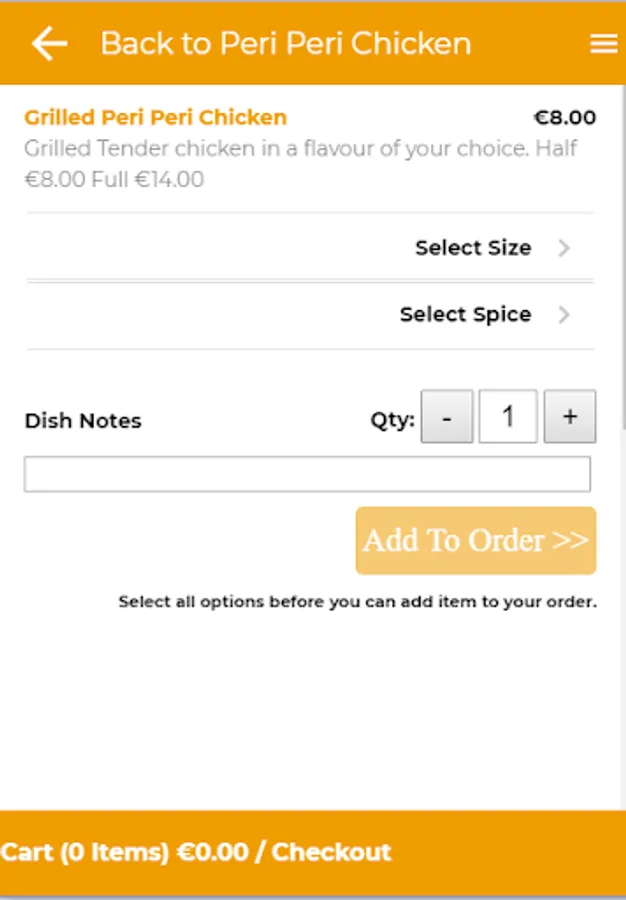
Task: Open the hamburger menu icon
Action: [x=603, y=44]
